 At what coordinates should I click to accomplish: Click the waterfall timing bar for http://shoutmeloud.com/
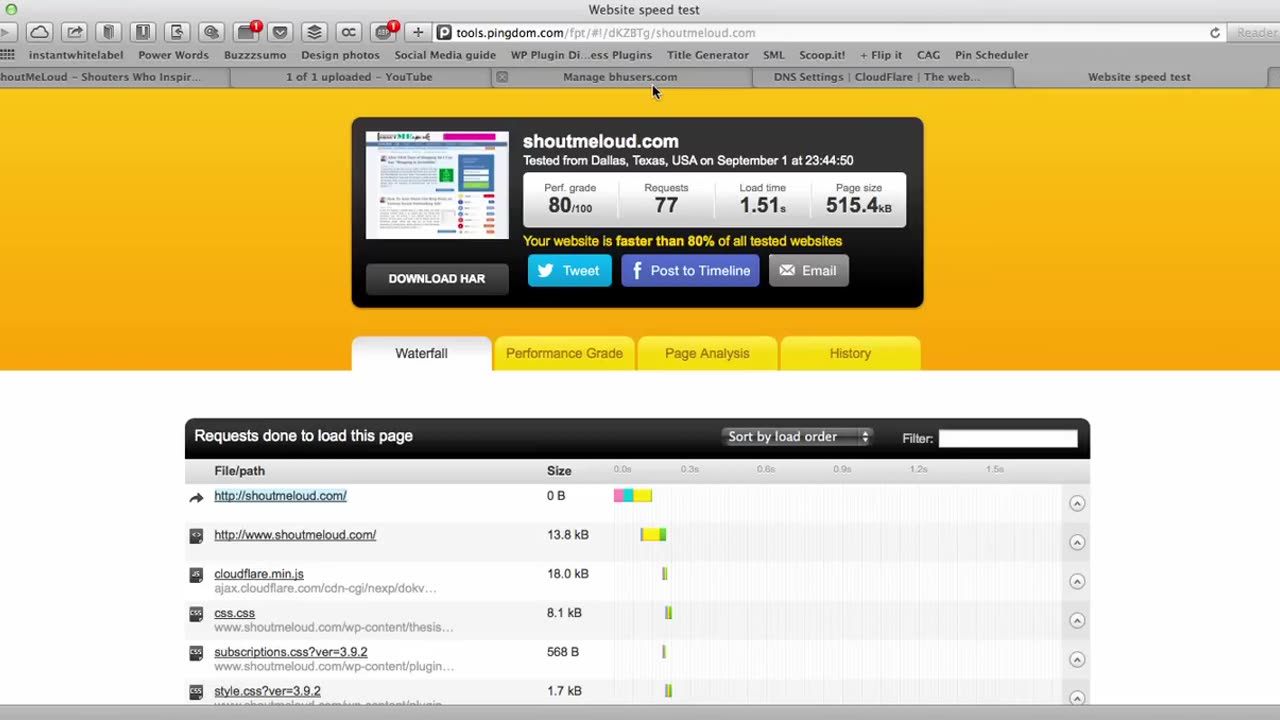pyautogui.click(x=633, y=495)
